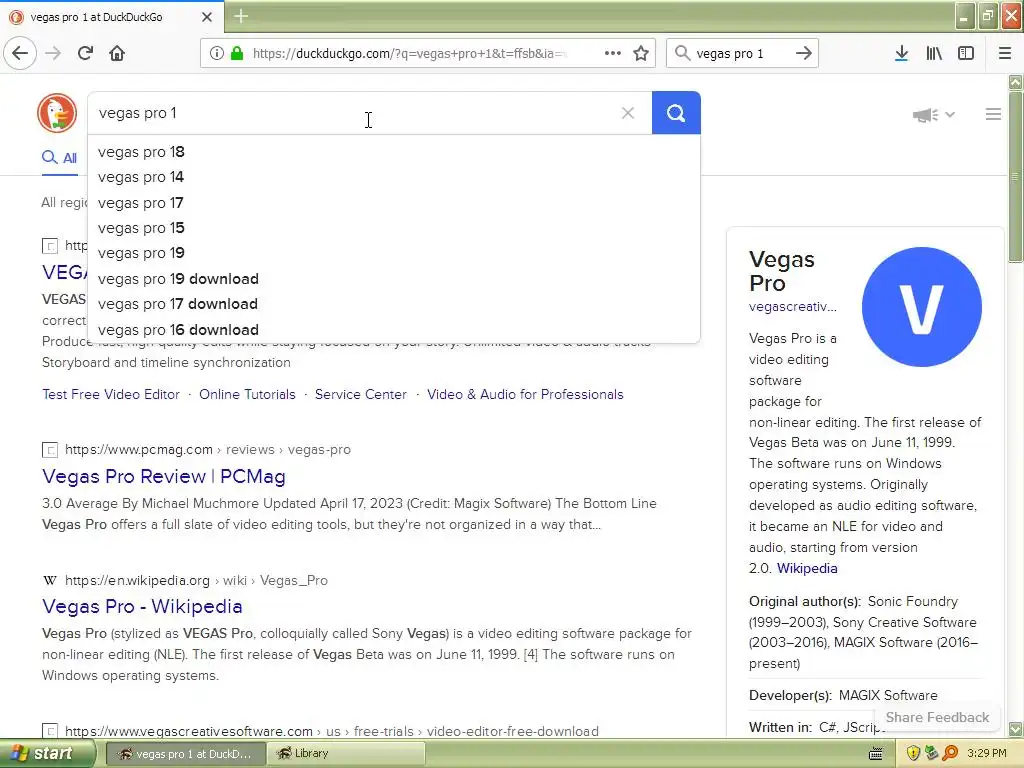
Task: Bookmark this page with the star
Action: click(641, 53)
